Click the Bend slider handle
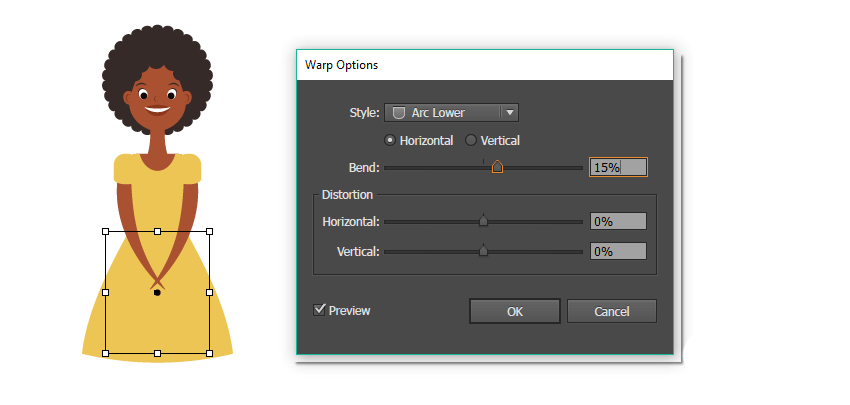Image resolution: width=850 pixels, height=405 pixels. pyautogui.click(x=497, y=167)
